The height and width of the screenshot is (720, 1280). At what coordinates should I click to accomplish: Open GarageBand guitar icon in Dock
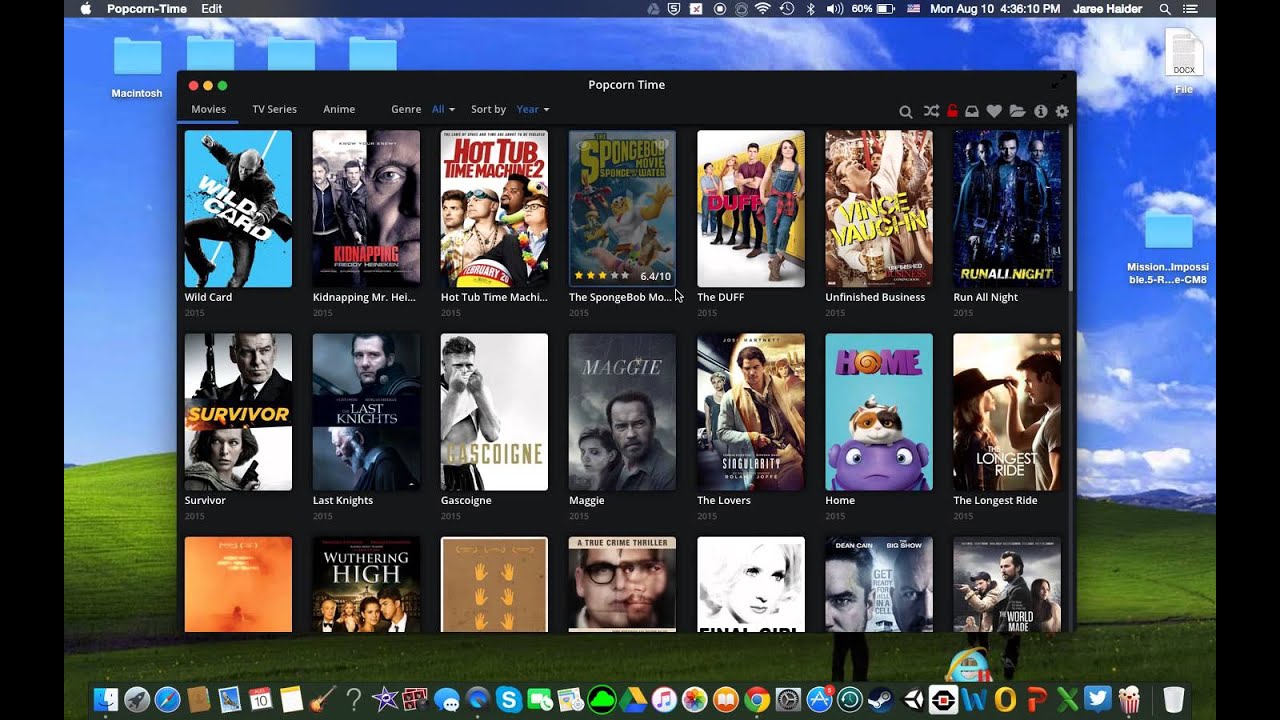click(x=322, y=700)
